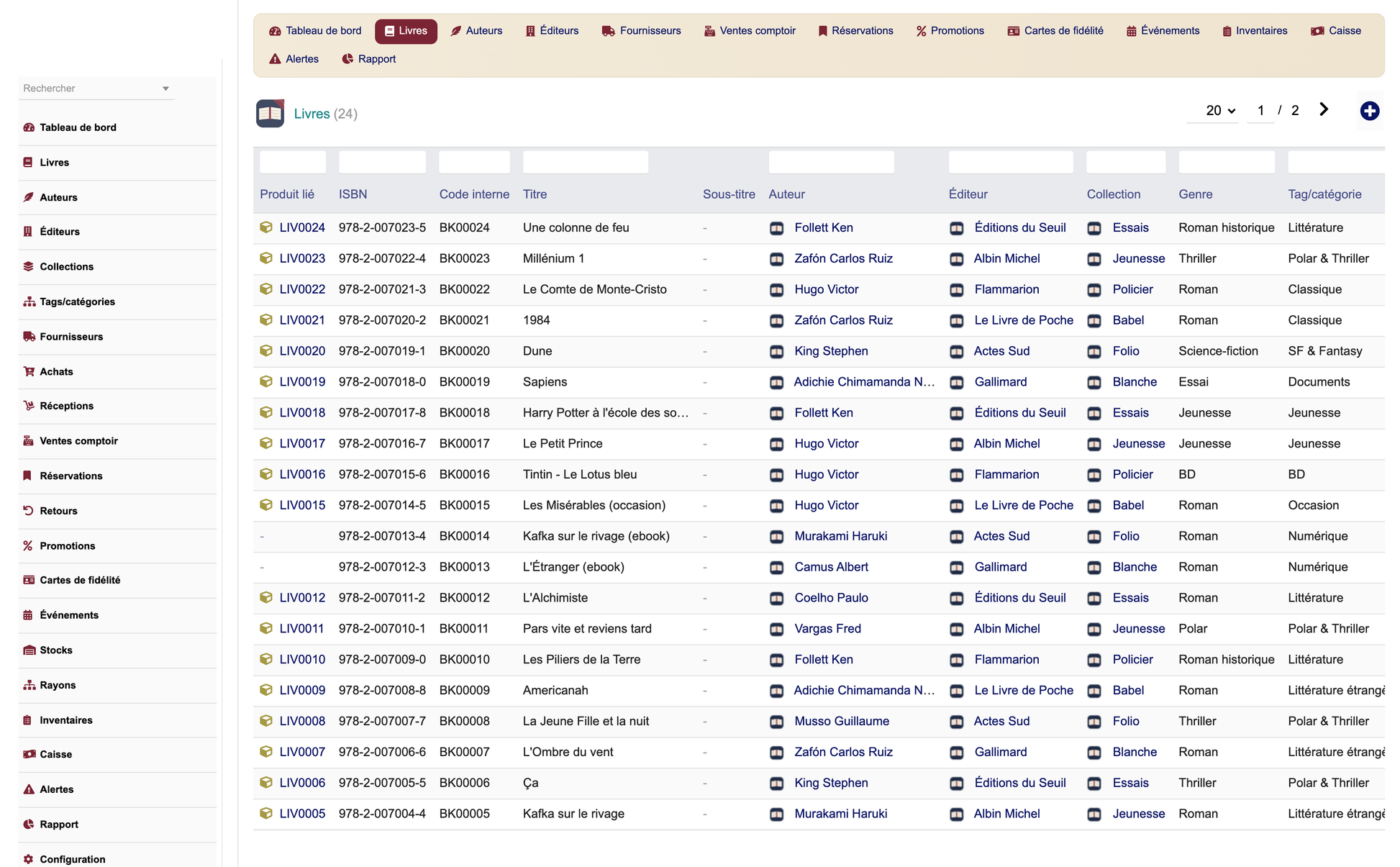Click genre "Science-fiction"
Screen dimensions: 1400x867
1218,351
